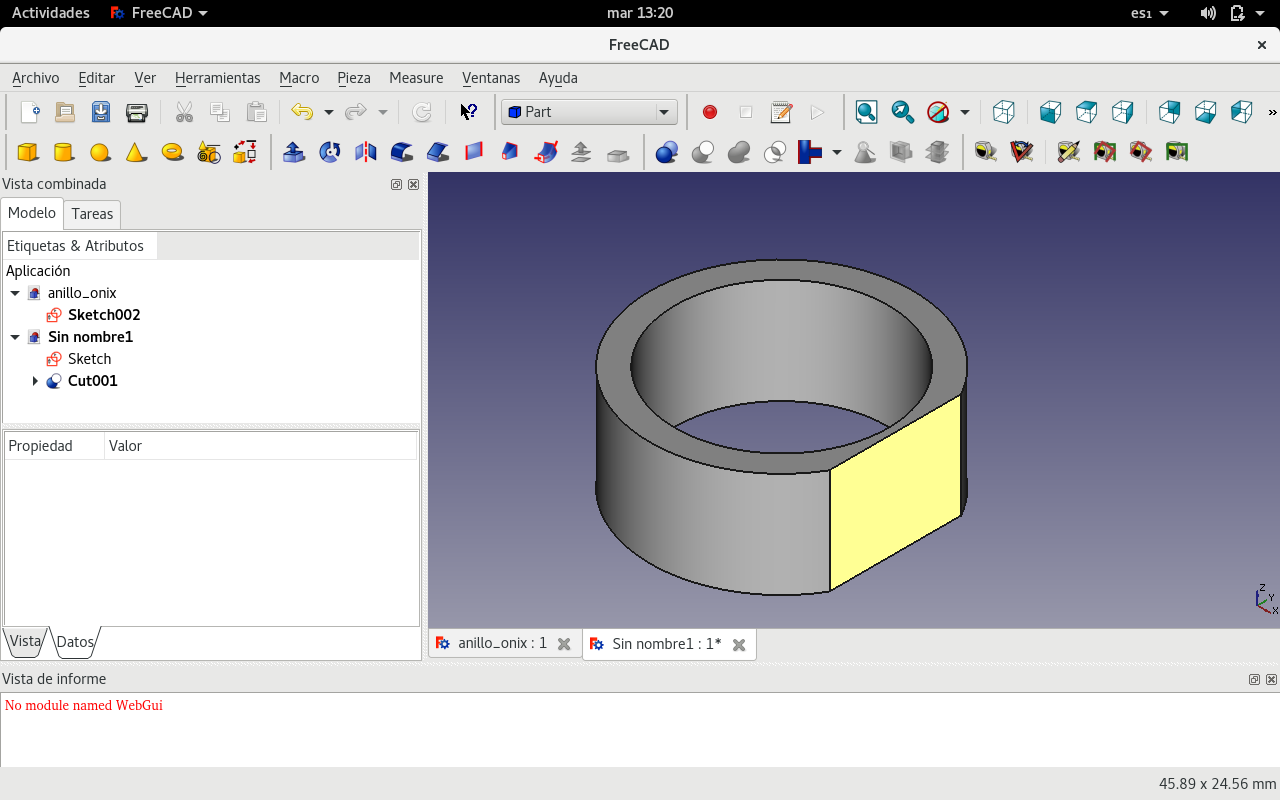
Task: Open the parametric primitives creation tool
Action: pos(208,152)
